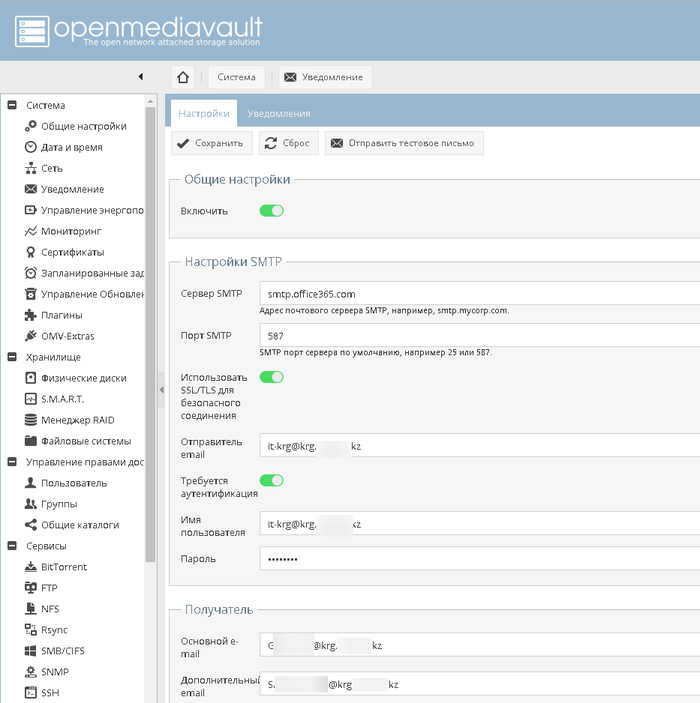Viewport: 700px width, 703px height.
Task: Click the Дополнительный email field
Action: [479, 684]
